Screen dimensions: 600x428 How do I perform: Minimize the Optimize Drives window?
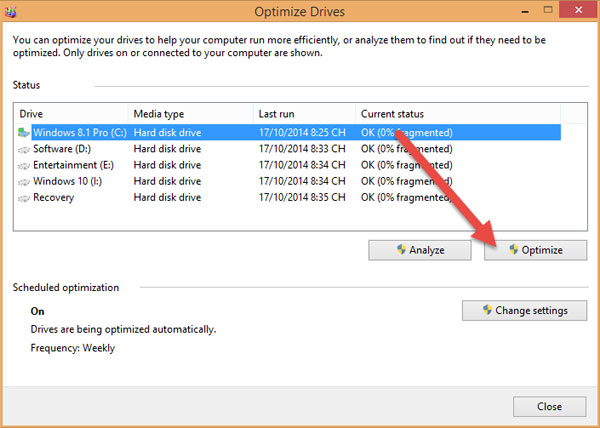click(525, 11)
